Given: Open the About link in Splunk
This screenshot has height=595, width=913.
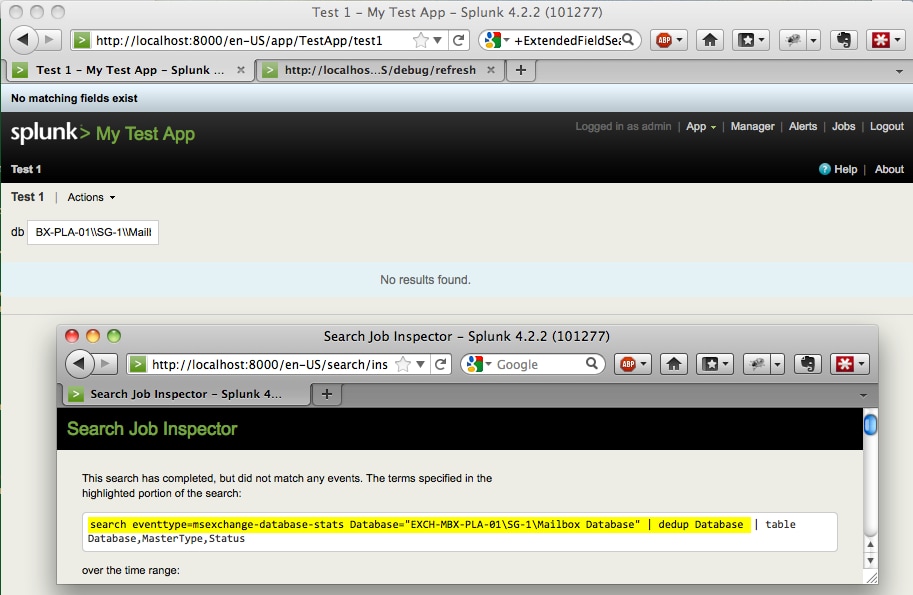Looking at the screenshot, I should (889, 169).
